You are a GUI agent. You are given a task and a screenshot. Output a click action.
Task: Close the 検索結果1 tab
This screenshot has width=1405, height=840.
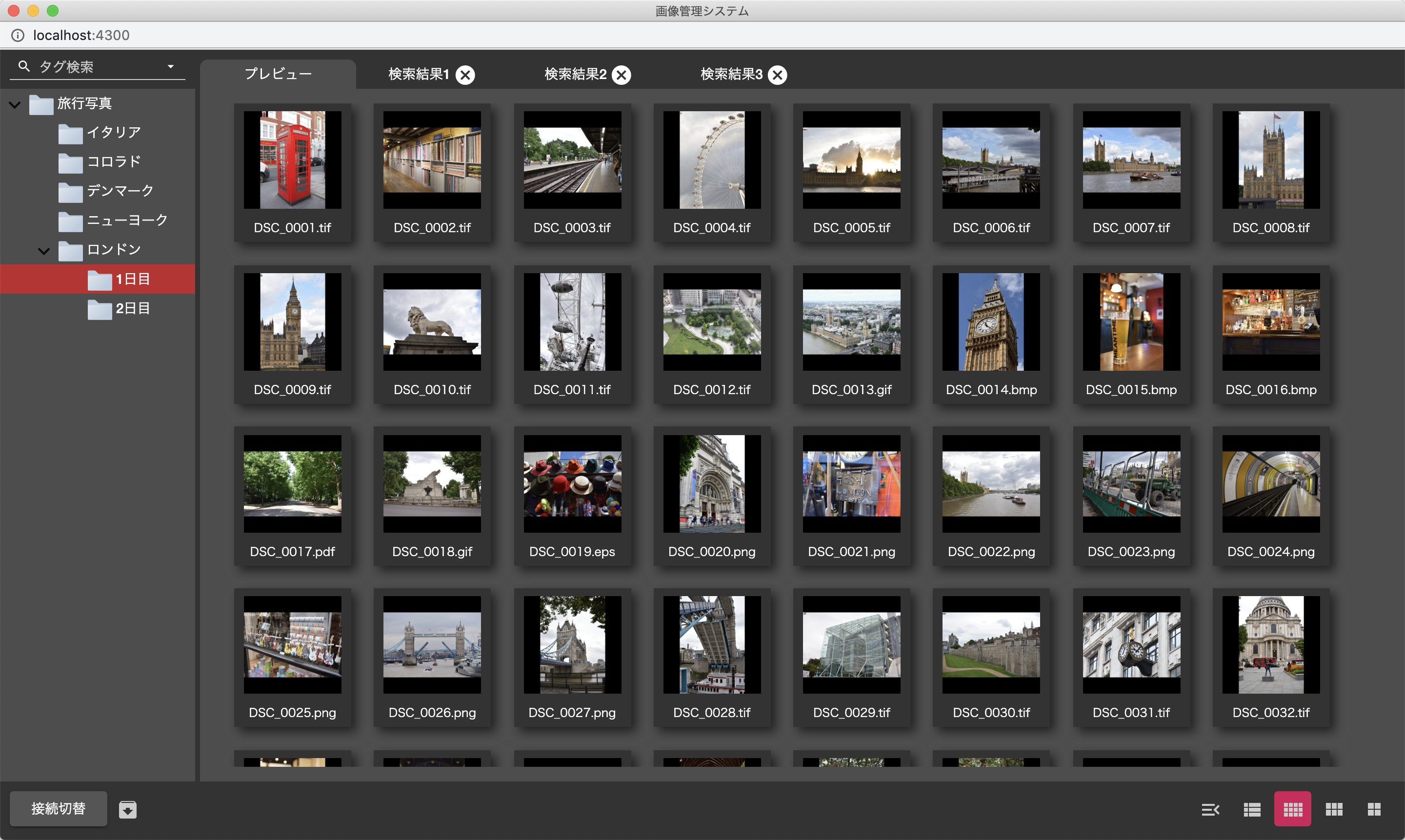pos(465,75)
